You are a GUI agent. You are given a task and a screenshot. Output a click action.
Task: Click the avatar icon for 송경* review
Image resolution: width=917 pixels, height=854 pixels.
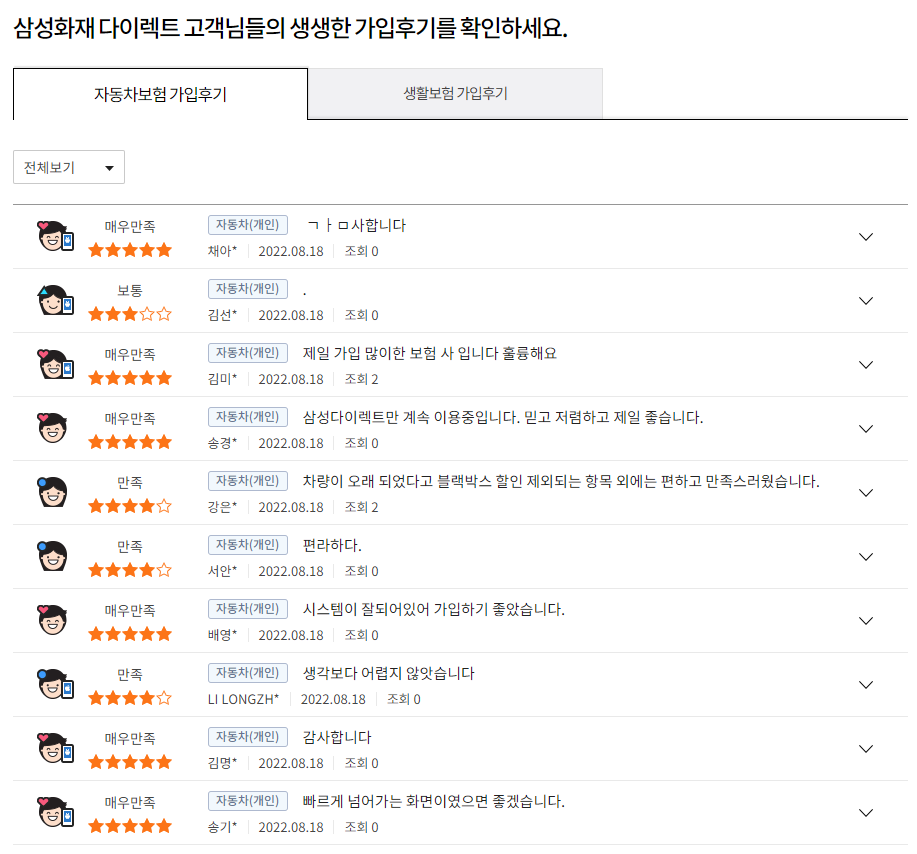click(53, 428)
